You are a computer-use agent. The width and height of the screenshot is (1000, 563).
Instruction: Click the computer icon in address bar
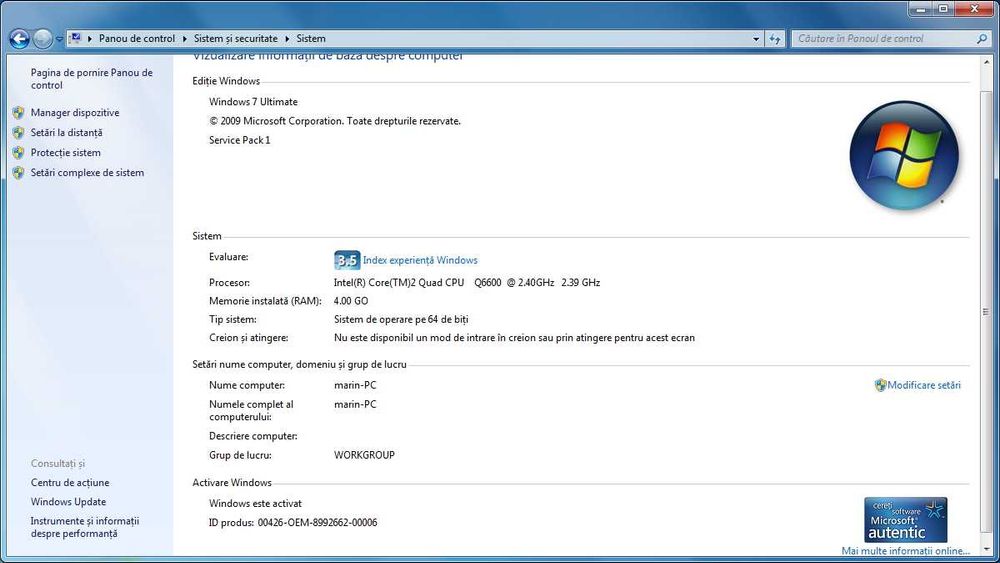(x=75, y=38)
